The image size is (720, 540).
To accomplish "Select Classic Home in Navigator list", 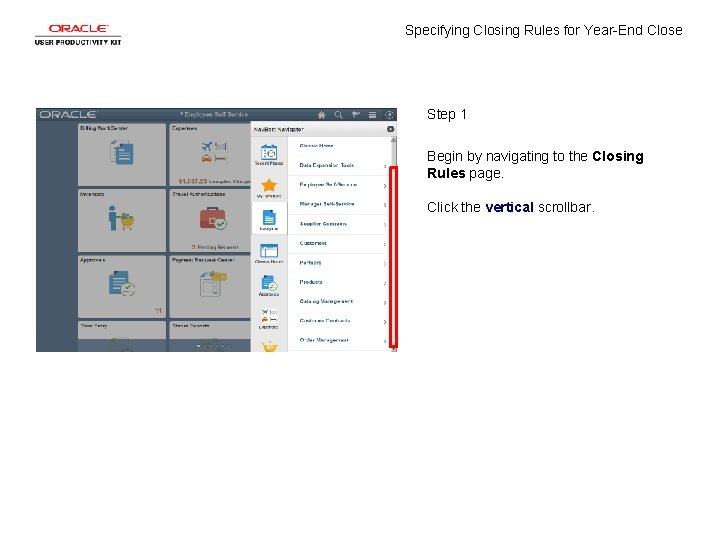I will point(338,146).
